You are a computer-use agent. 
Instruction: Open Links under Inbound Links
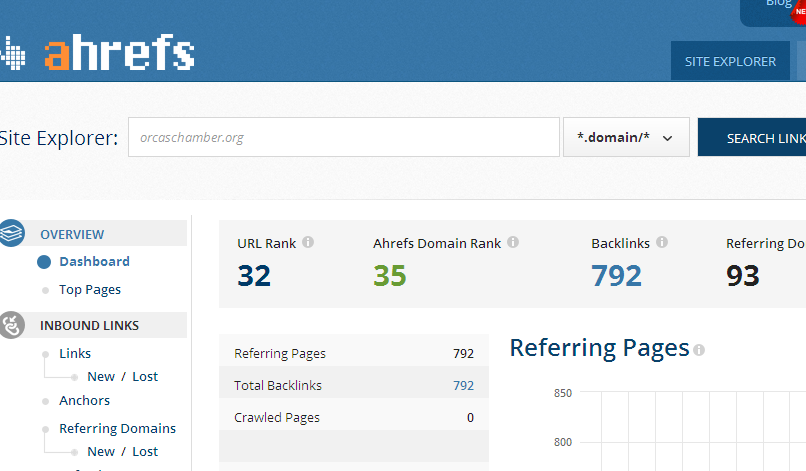click(75, 354)
